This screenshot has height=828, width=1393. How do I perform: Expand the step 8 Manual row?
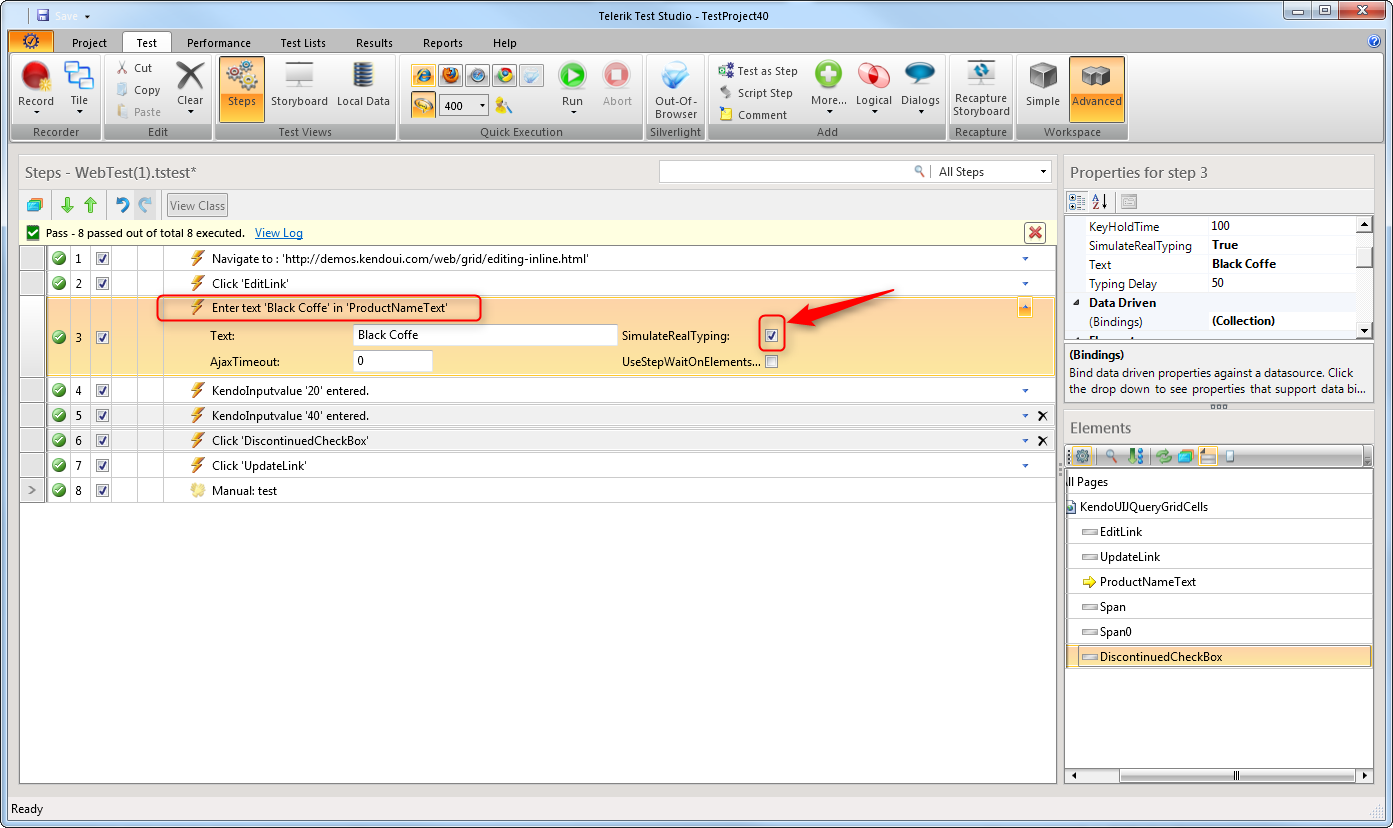tap(32, 491)
